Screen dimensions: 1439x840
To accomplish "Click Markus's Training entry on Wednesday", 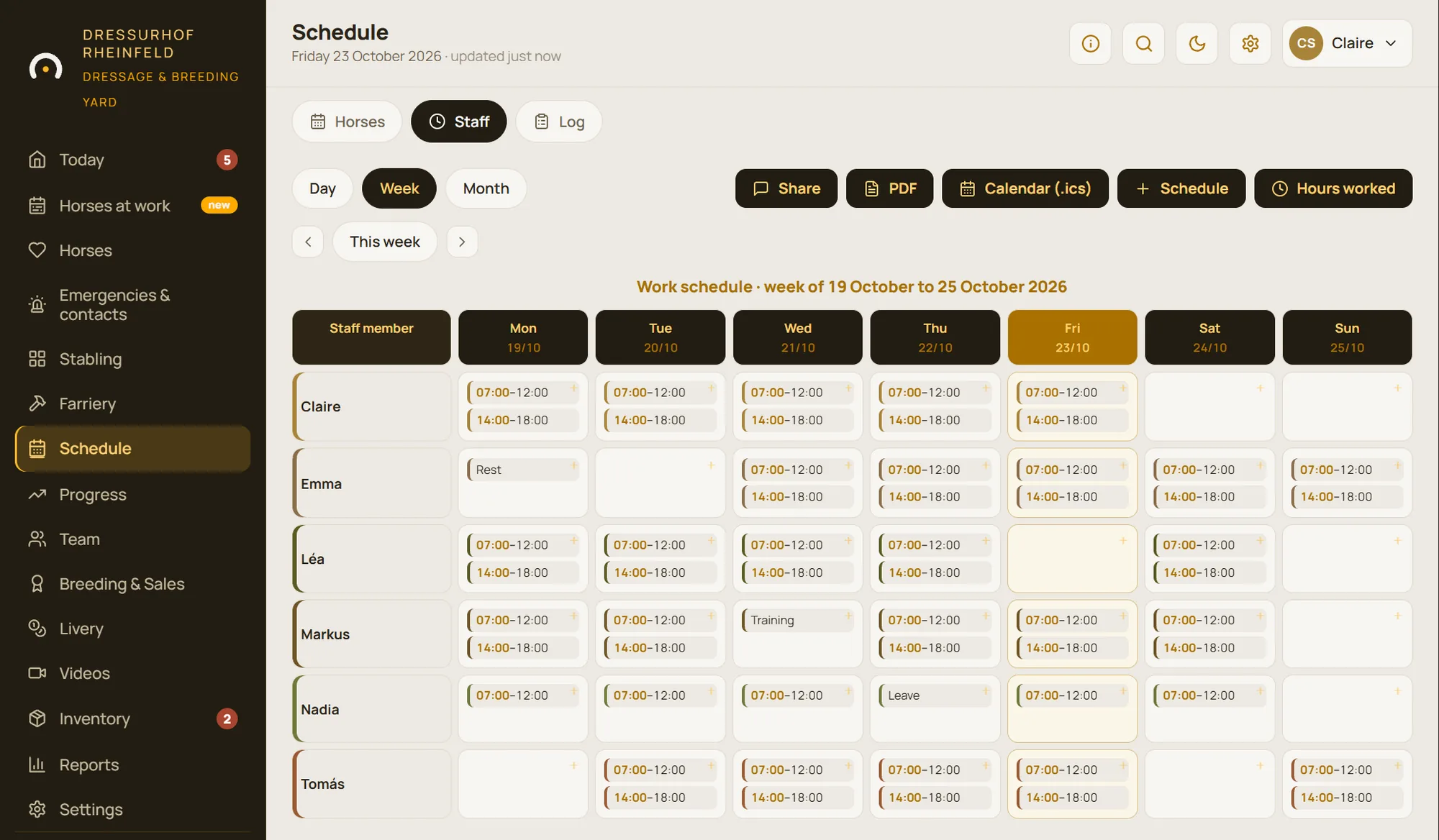I will (796, 620).
